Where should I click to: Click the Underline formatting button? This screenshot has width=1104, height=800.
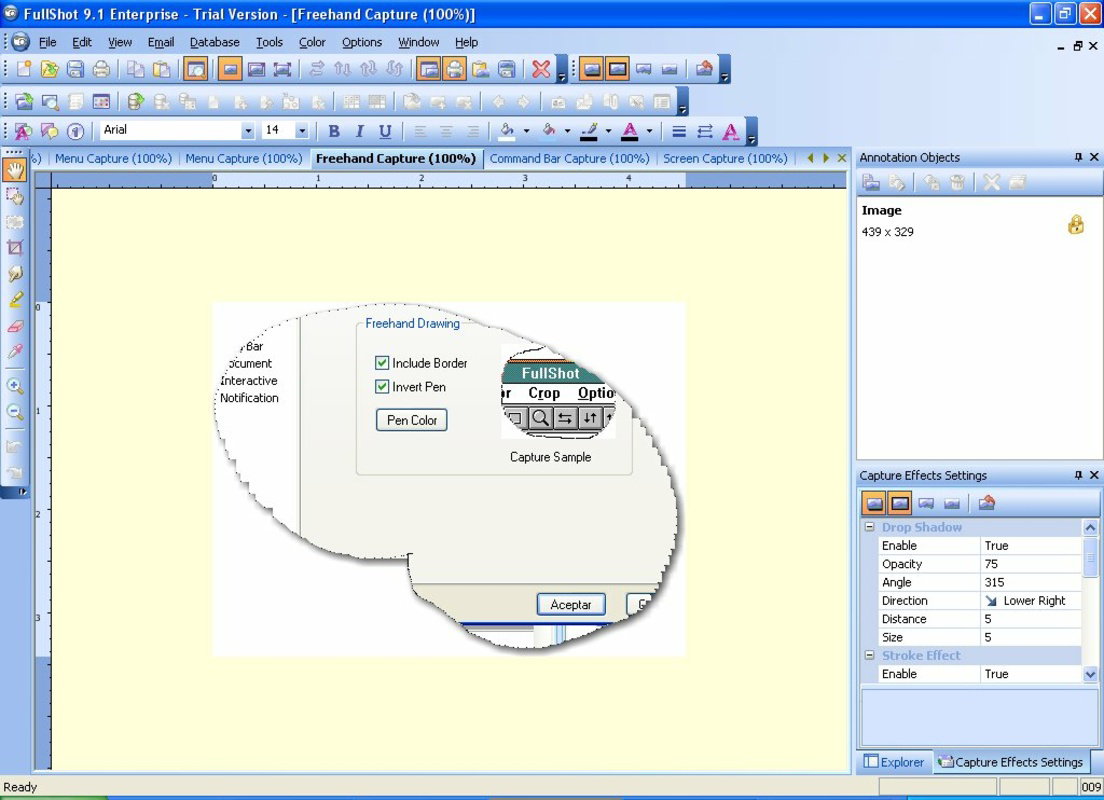(x=385, y=131)
